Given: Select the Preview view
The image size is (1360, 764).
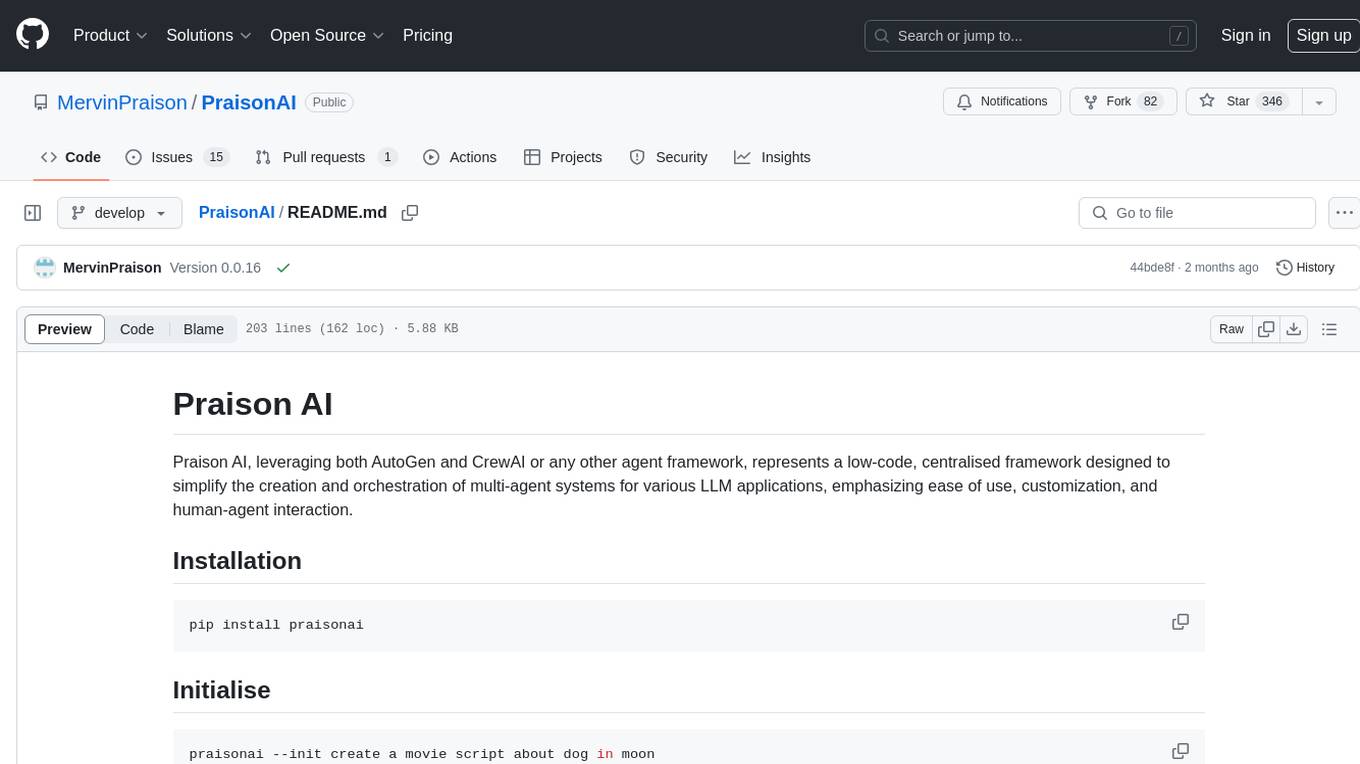Looking at the screenshot, I should point(65,329).
